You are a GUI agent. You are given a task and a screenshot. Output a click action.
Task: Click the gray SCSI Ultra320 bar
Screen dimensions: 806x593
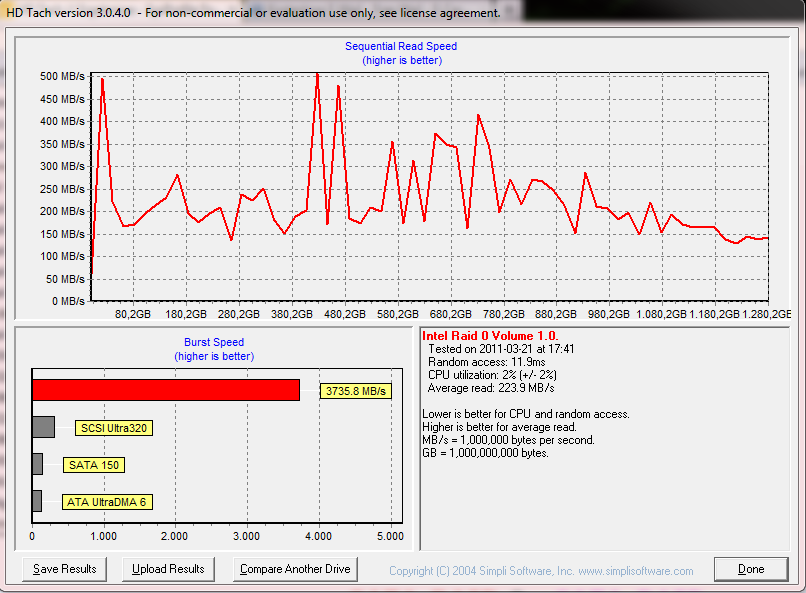click(43, 427)
